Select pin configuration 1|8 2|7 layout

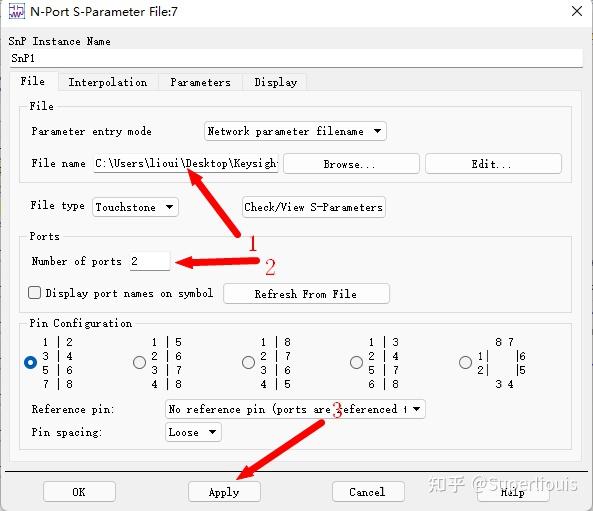click(248, 362)
